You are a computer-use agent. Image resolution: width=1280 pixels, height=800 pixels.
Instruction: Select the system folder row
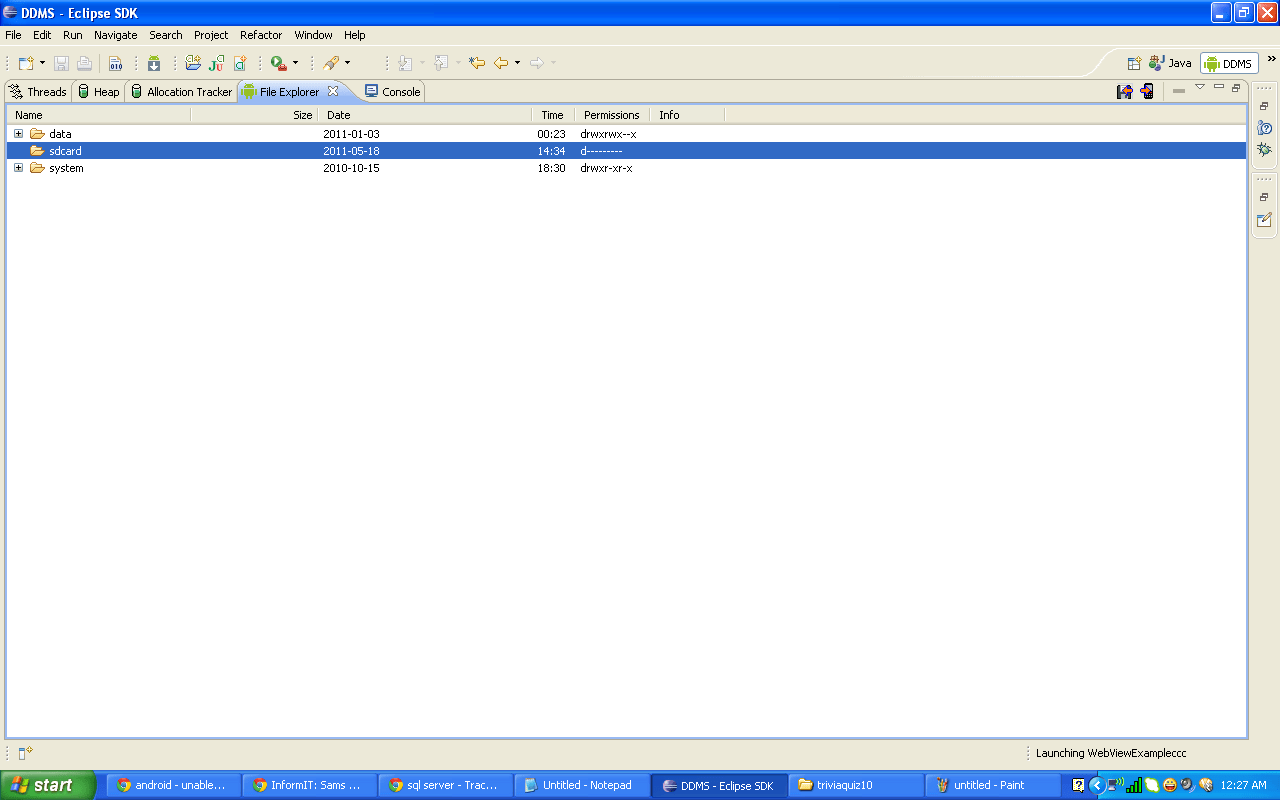[626, 168]
